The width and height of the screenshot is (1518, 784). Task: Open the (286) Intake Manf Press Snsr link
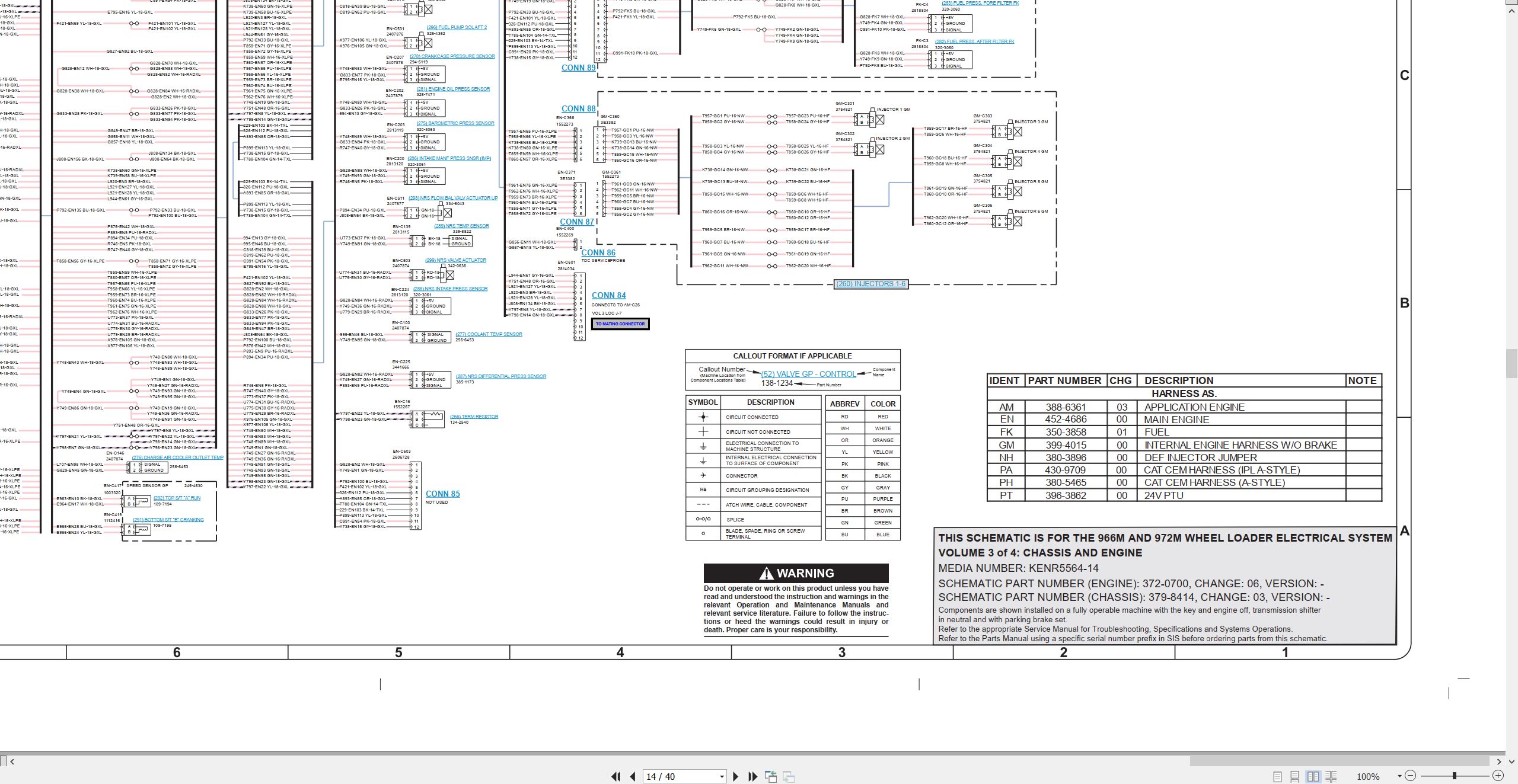449,158
